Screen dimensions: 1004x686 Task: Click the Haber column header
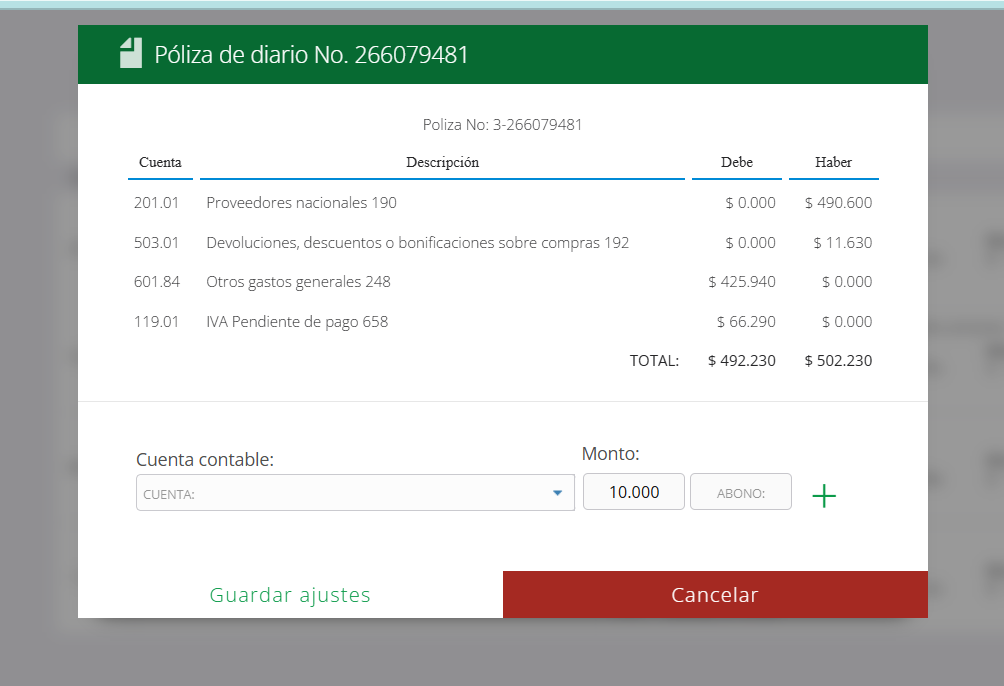[833, 162]
